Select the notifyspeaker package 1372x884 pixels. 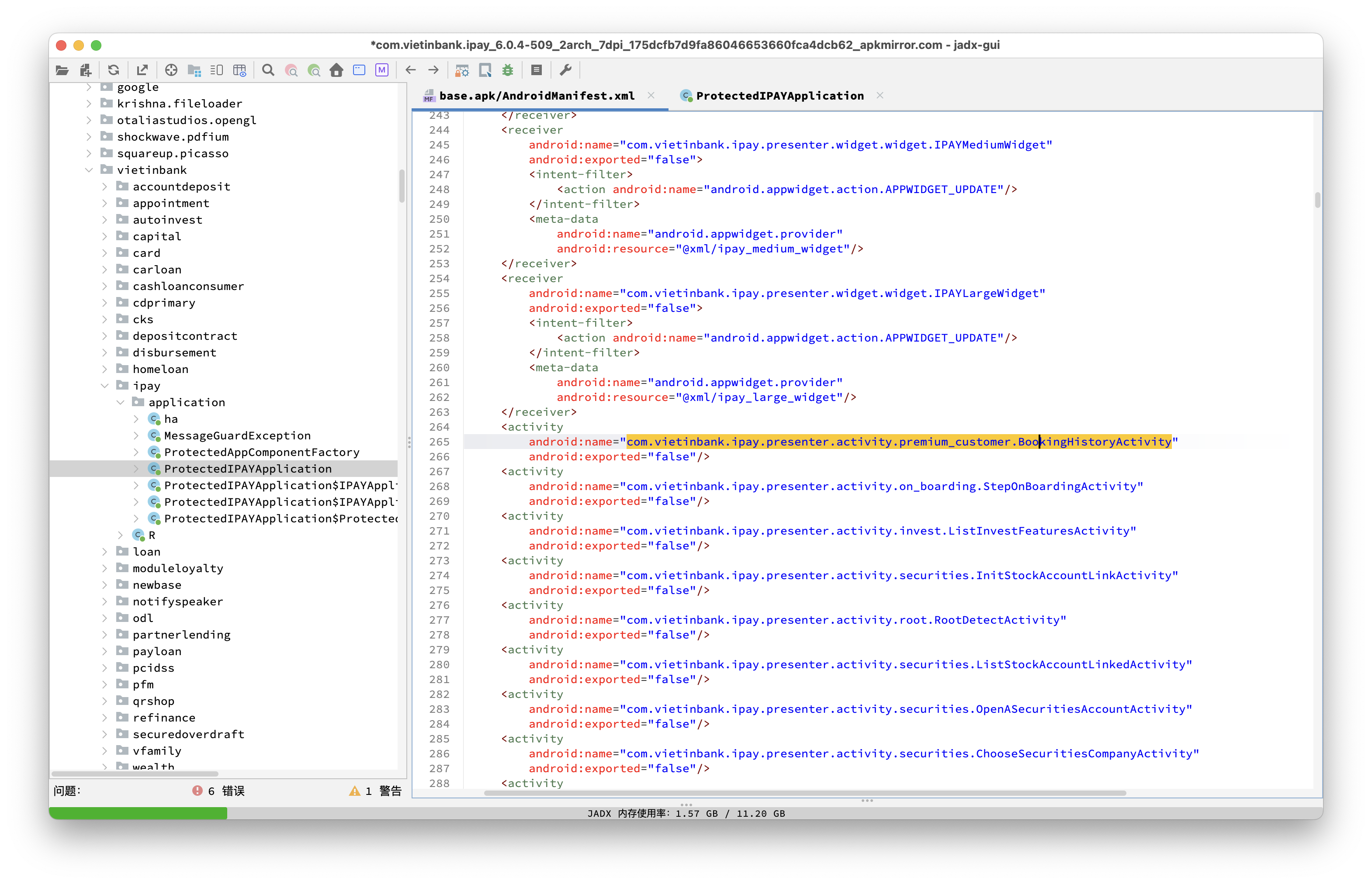point(178,601)
